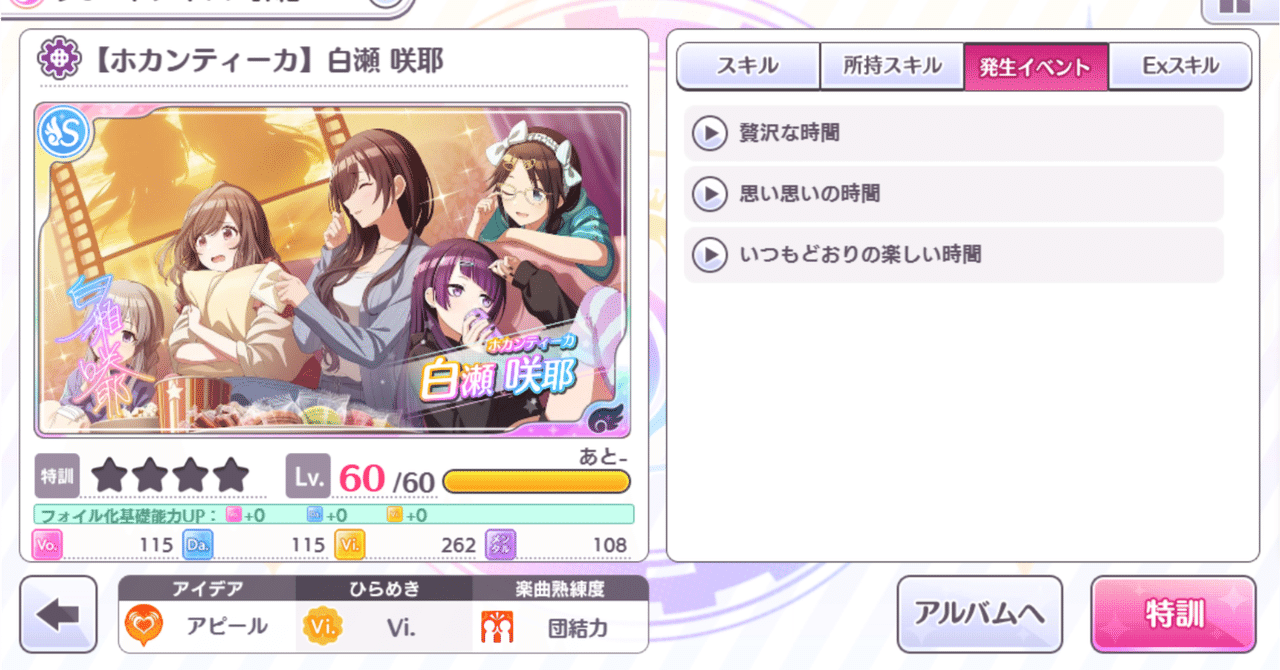Click the back arrow button
The height and width of the screenshot is (670, 1280).
point(58,614)
